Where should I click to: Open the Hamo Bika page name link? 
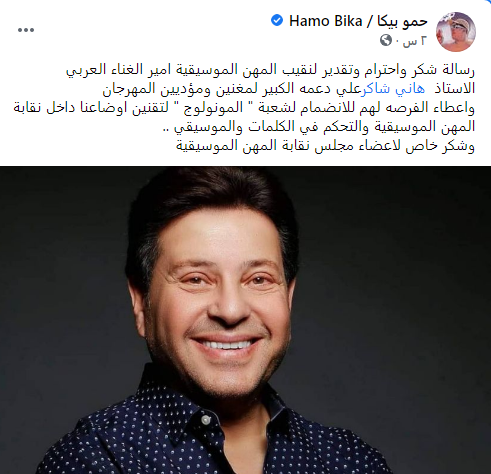tap(325, 21)
